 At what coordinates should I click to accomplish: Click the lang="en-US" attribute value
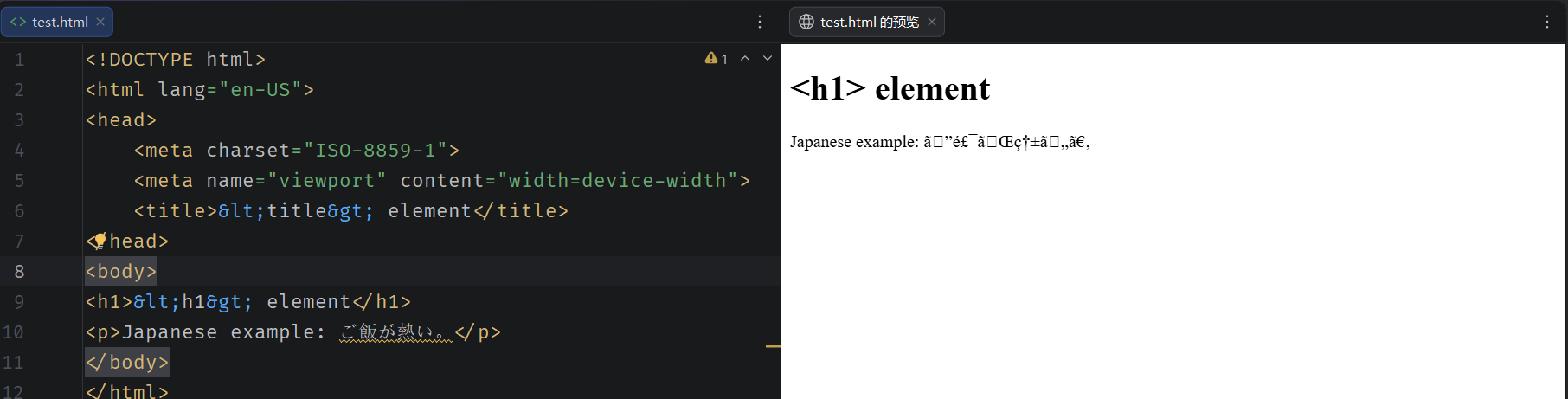click(x=260, y=89)
